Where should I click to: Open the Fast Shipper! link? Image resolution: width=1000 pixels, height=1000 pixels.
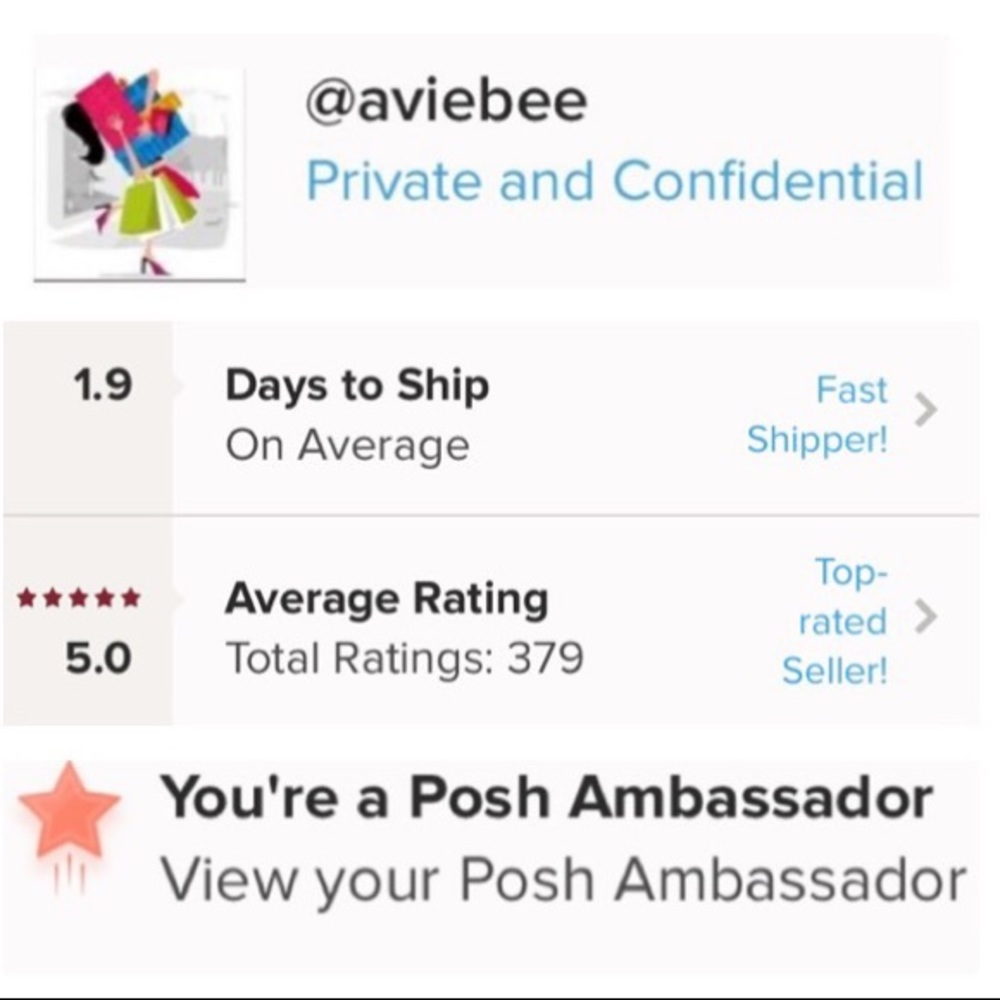(x=818, y=415)
